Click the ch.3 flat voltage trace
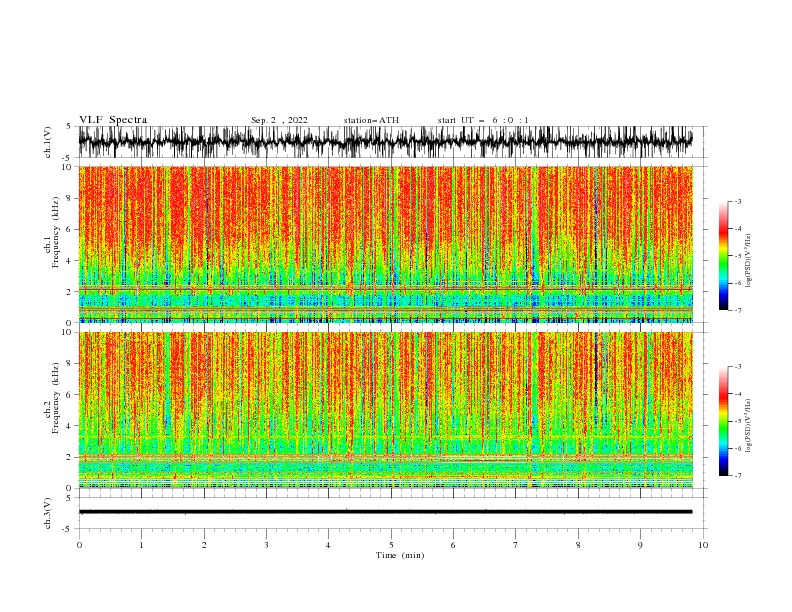The height and width of the screenshot is (612, 792). point(386,512)
